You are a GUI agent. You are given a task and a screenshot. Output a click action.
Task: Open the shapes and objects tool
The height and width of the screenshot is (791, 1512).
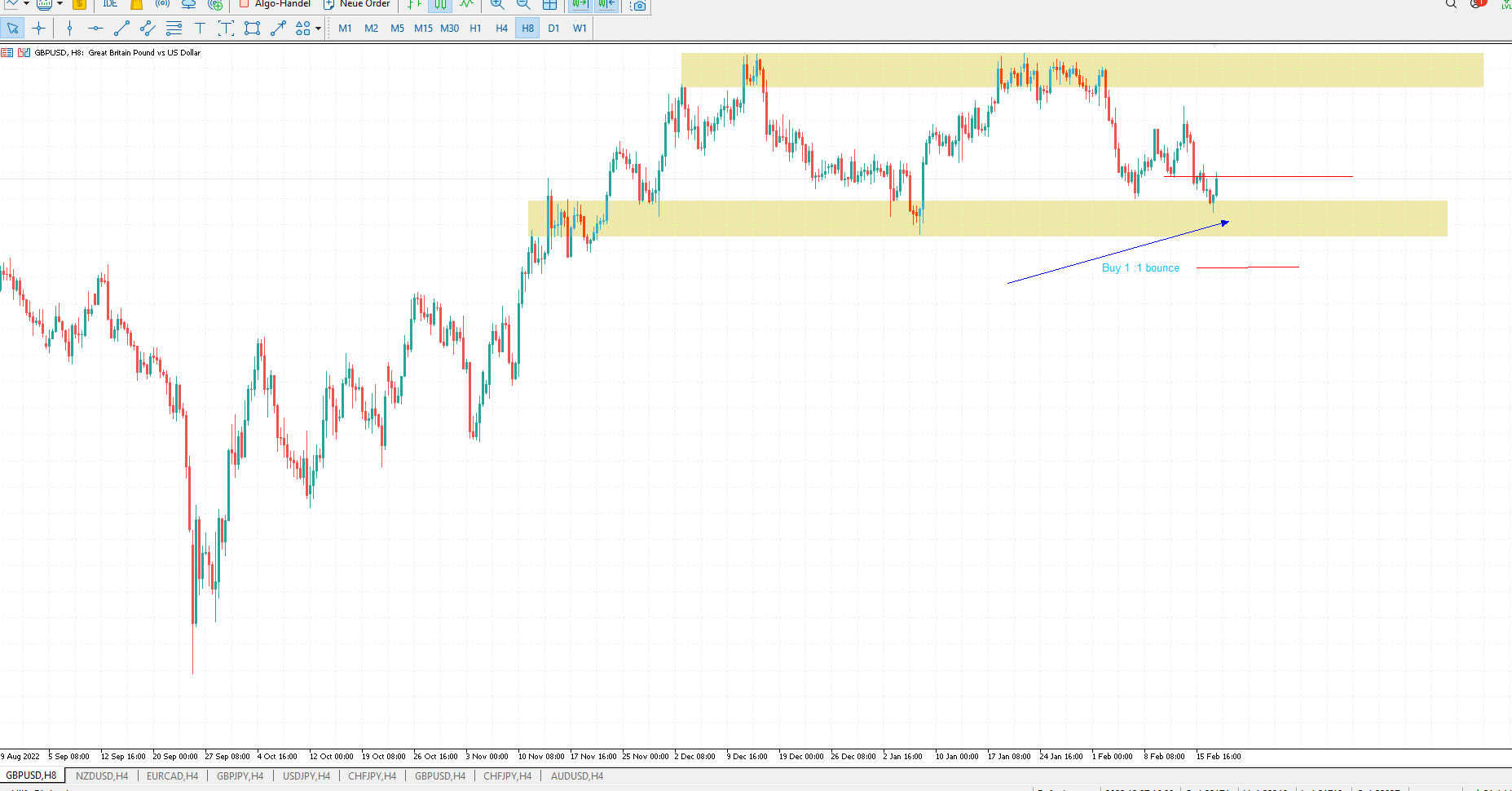pyautogui.click(x=302, y=29)
